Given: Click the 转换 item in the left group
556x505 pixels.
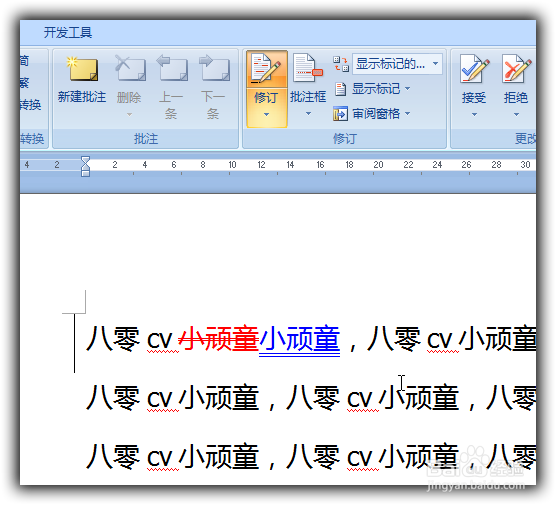Looking at the screenshot, I should tap(30, 105).
